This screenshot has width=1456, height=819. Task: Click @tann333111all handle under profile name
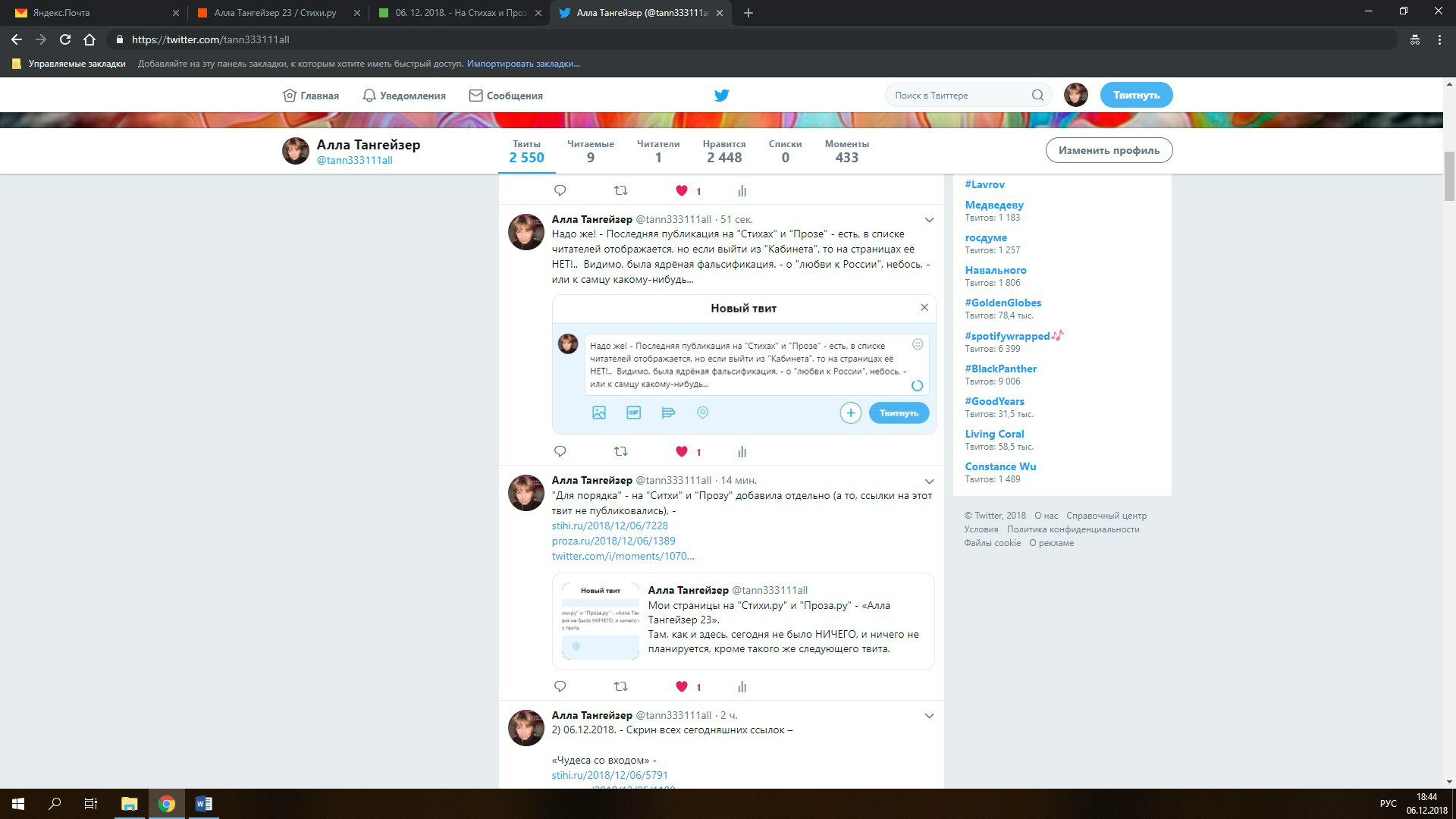coord(354,160)
